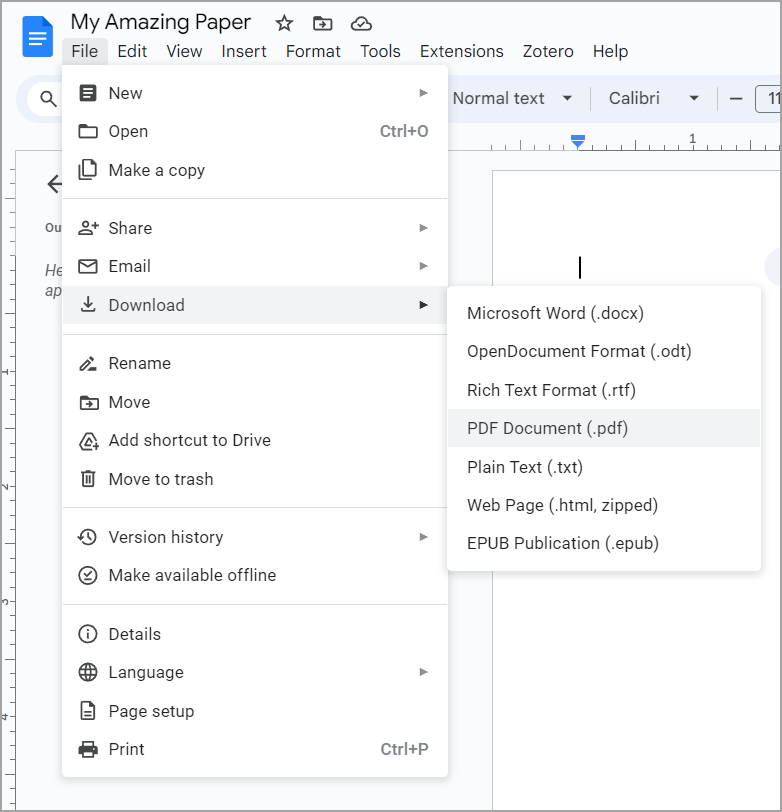Image resolution: width=782 pixels, height=812 pixels.
Task: Click the Add shortcut to Drive icon
Action: pyautogui.click(x=89, y=441)
